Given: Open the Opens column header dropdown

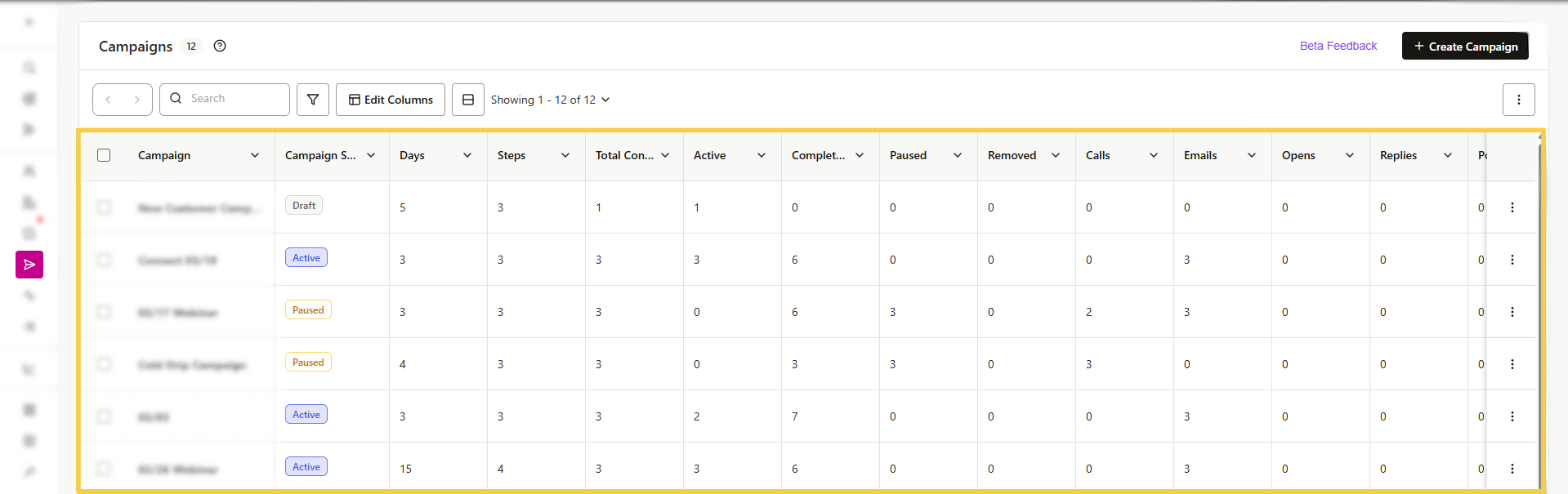Looking at the screenshot, I should click(x=1350, y=155).
